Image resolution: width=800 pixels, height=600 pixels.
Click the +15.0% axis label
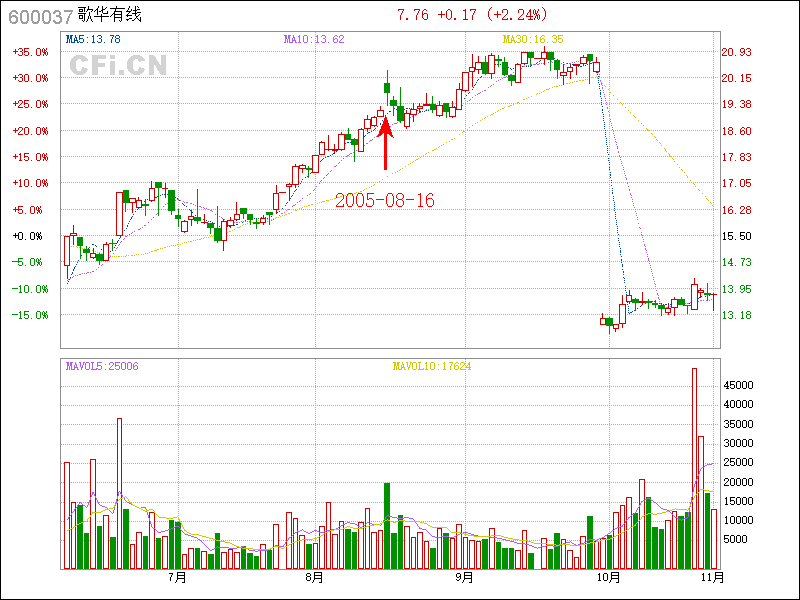30,157
